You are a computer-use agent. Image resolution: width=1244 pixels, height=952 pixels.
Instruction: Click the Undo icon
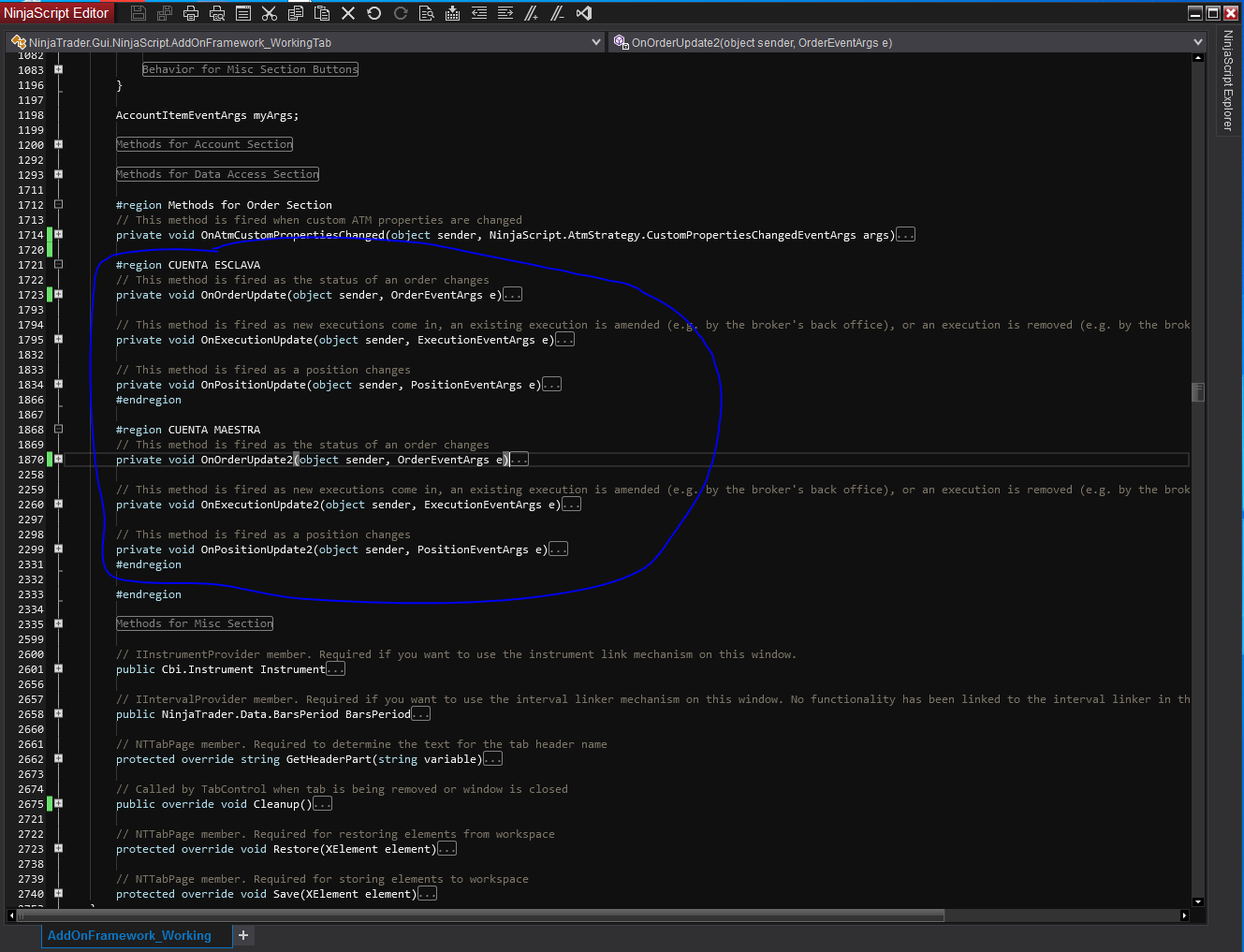(374, 13)
